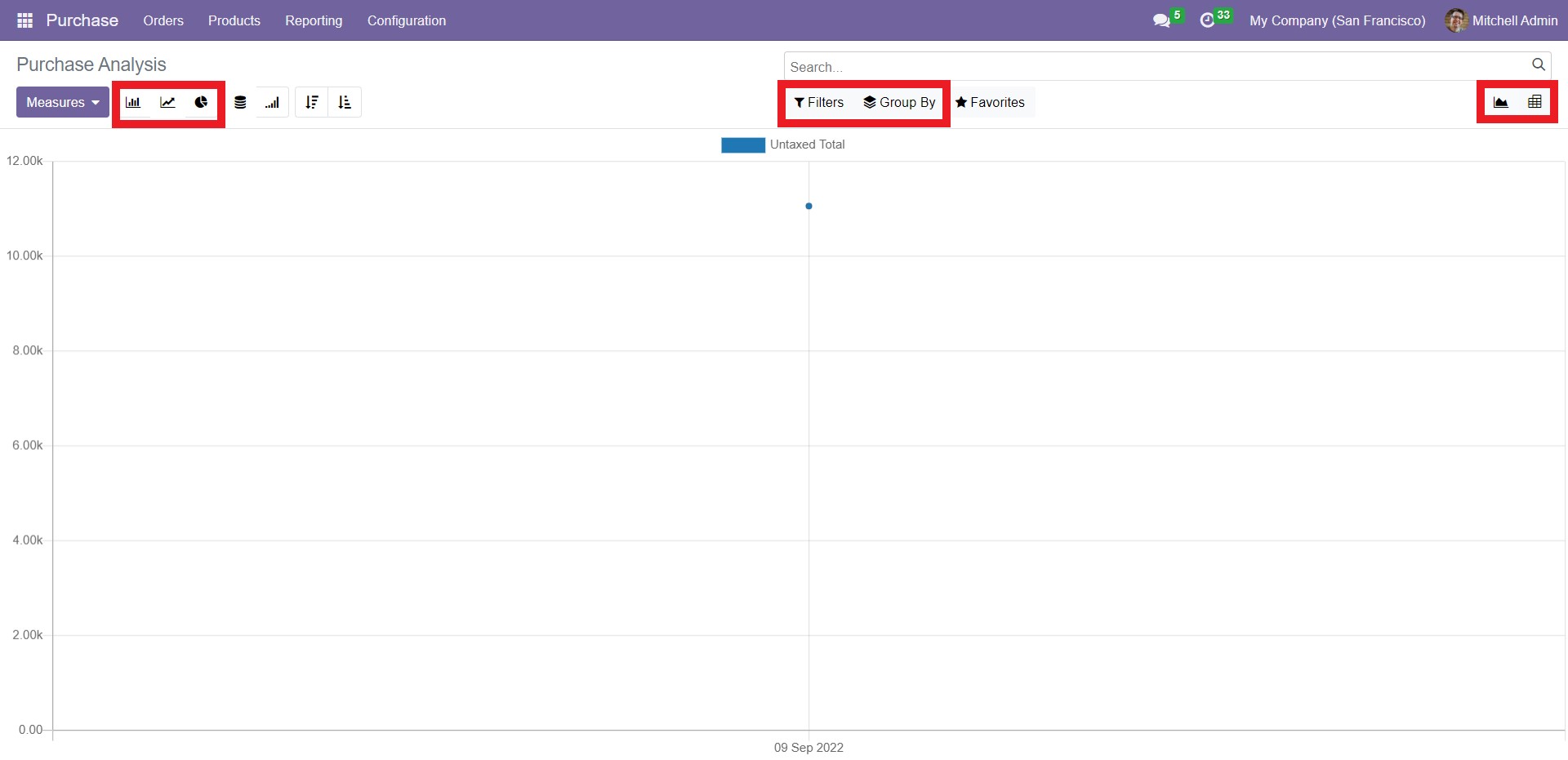Go to the Purchase app home
1568x760 pixels.
point(82,20)
